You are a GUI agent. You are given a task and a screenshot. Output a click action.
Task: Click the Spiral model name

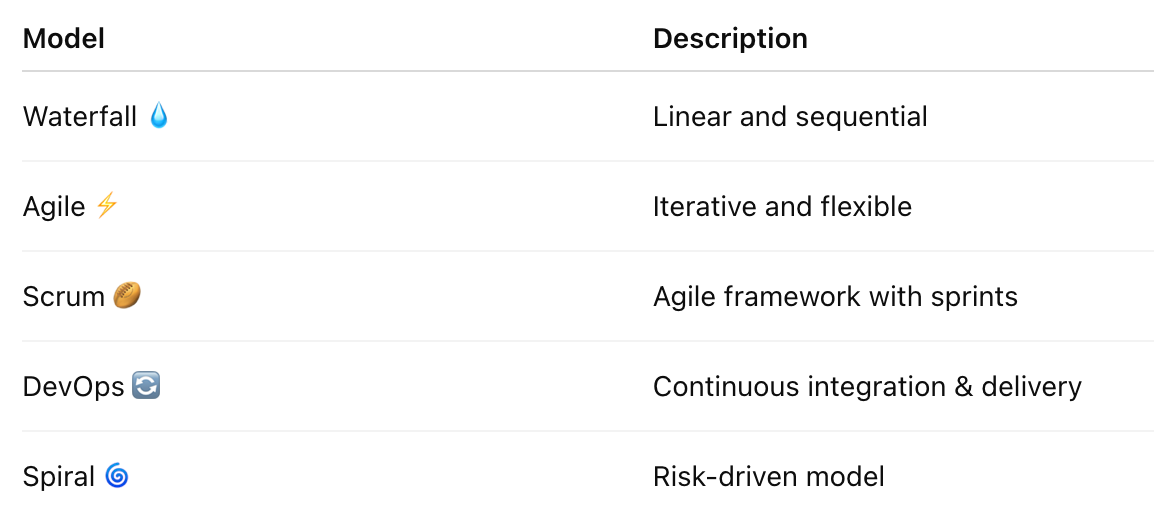pyautogui.click(x=59, y=477)
